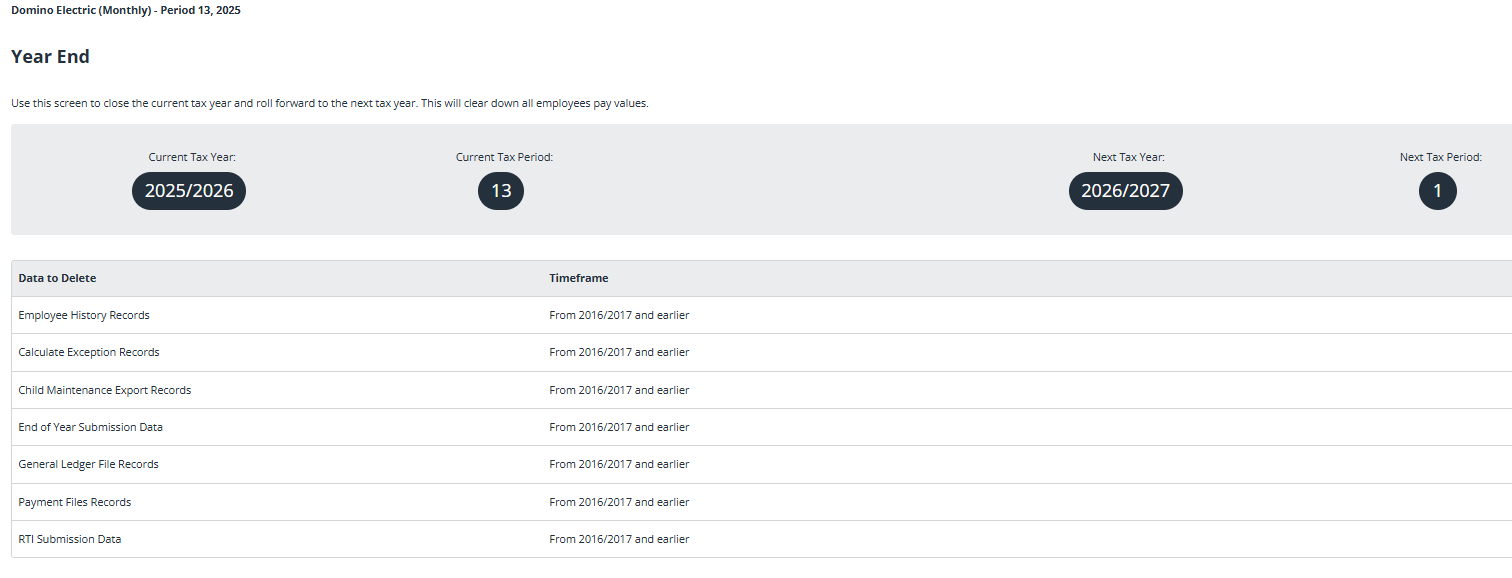Select the RTI Submission Data row
This screenshot has width=1512, height=578.
(70, 539)
